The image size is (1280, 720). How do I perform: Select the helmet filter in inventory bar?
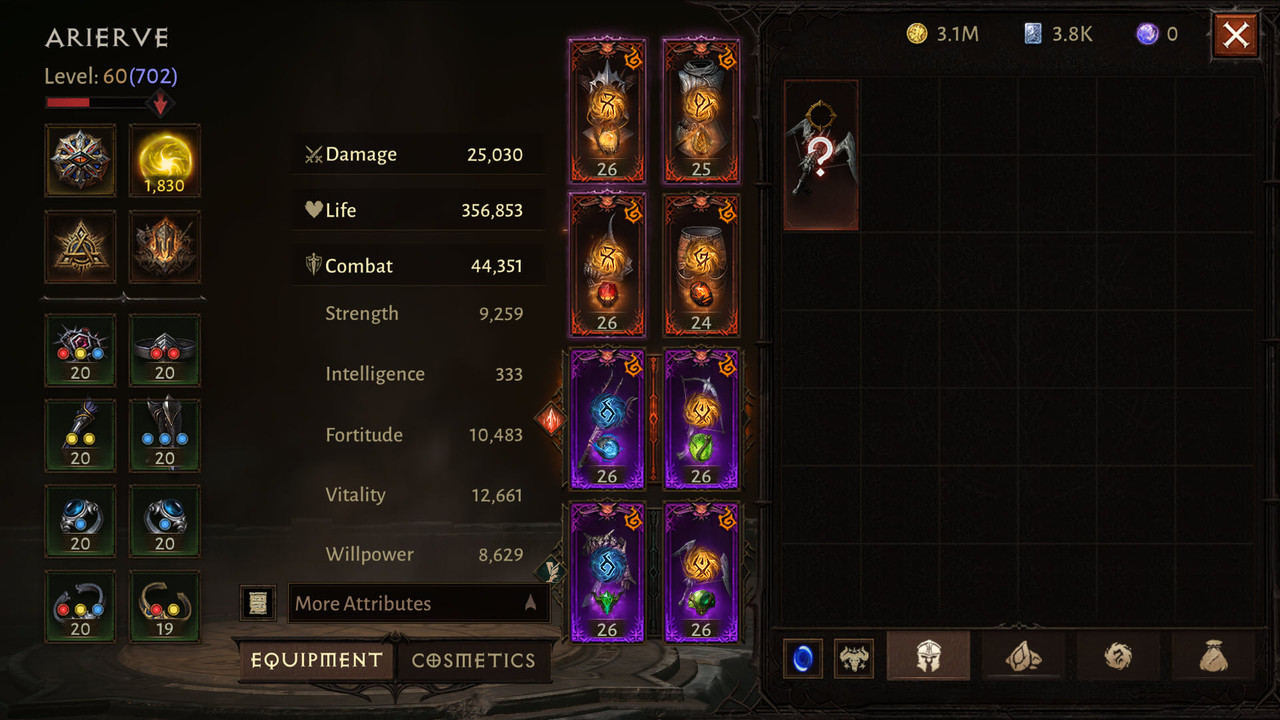928,656
